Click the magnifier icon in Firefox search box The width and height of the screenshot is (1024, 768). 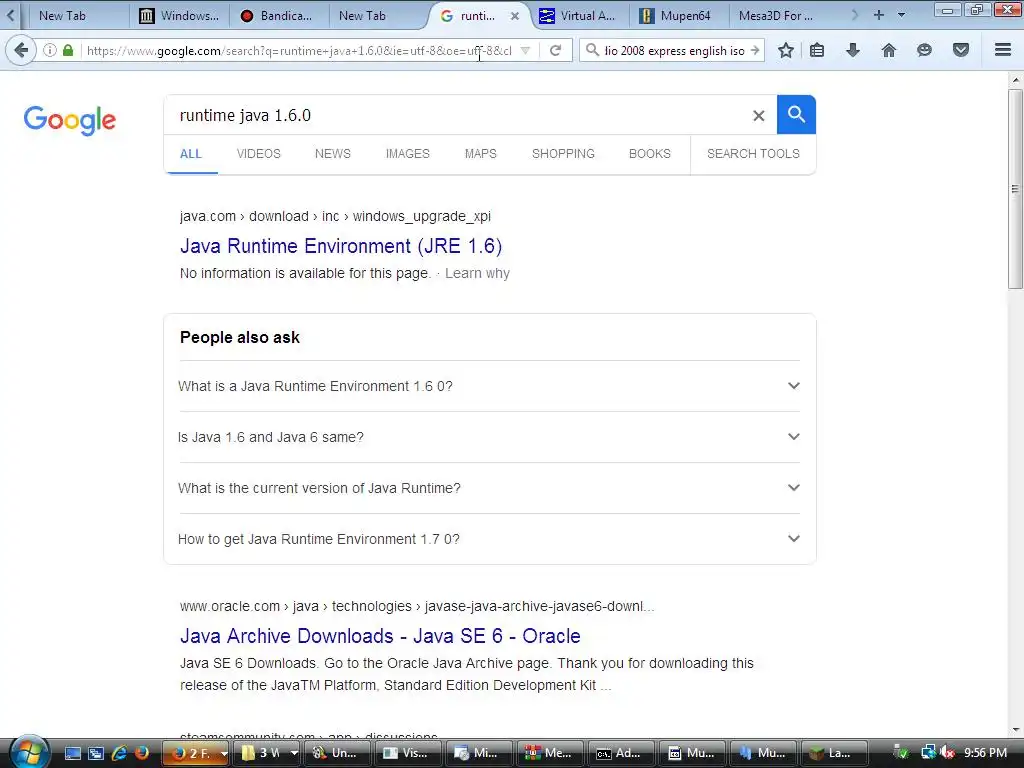coord(592,50)
